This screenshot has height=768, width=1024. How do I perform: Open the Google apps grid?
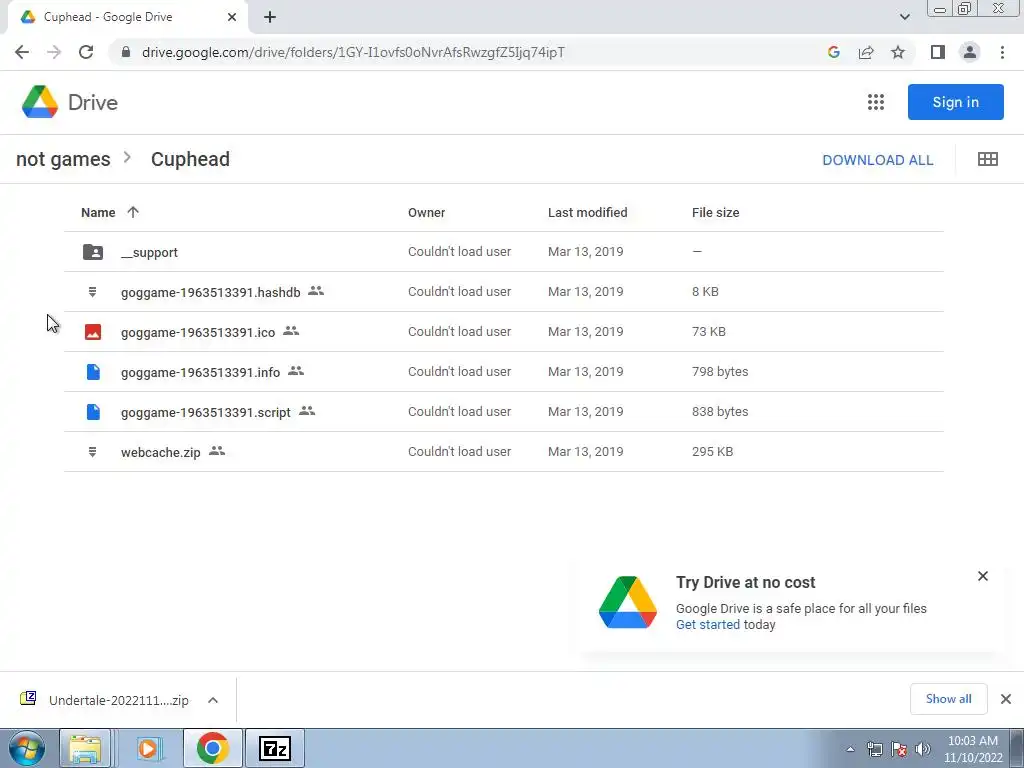point(876,102)
